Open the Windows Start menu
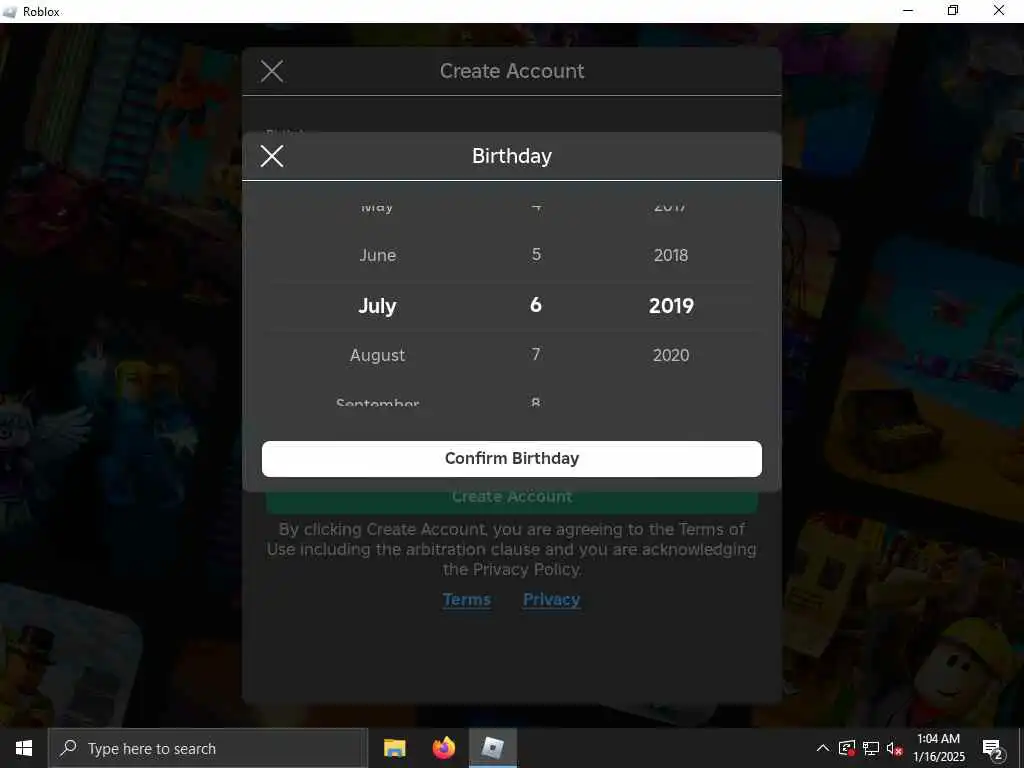Screen dimensions: 1024x768 24,748
